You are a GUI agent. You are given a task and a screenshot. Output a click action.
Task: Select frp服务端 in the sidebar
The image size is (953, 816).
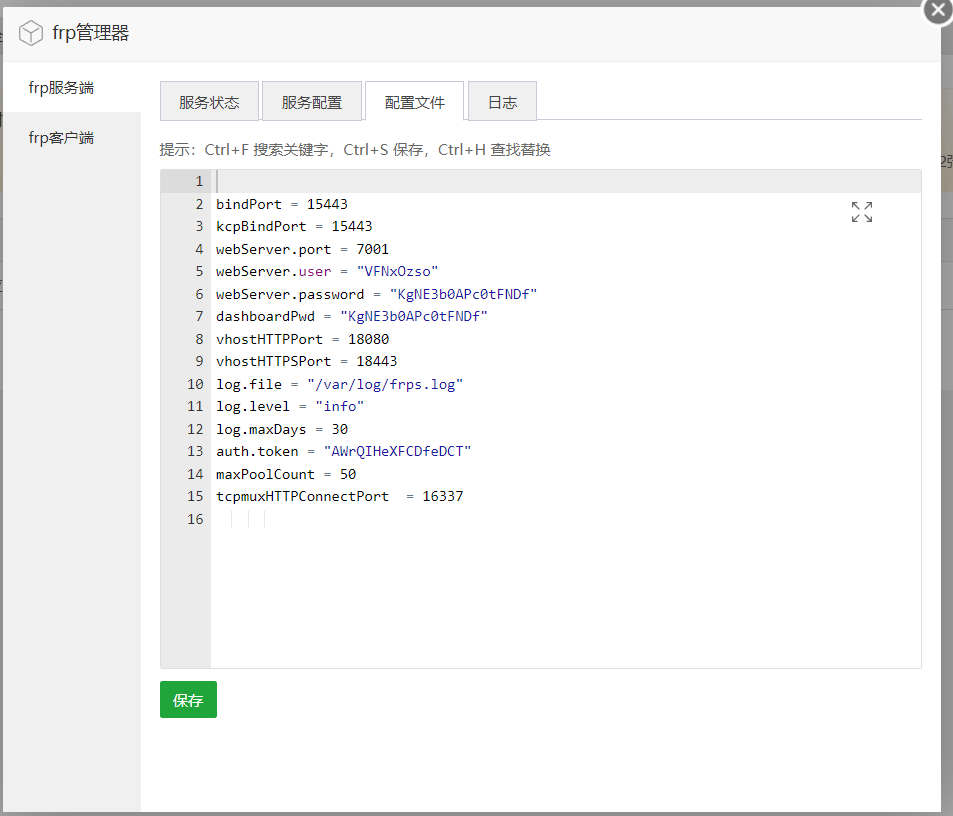click(61, 88)
